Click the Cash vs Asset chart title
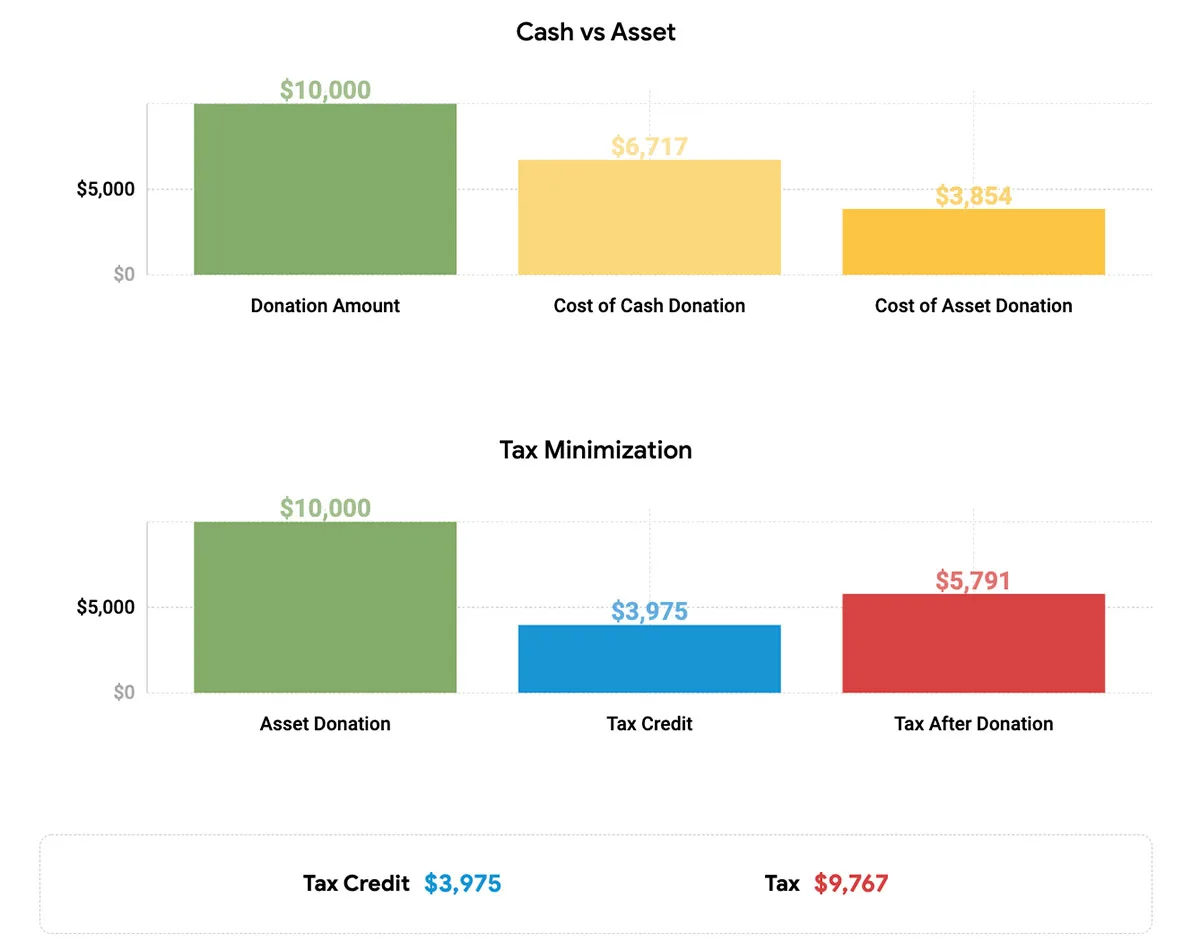Image resolution: width=1200 pixels, height=951 pixels. tap(596, 32)
